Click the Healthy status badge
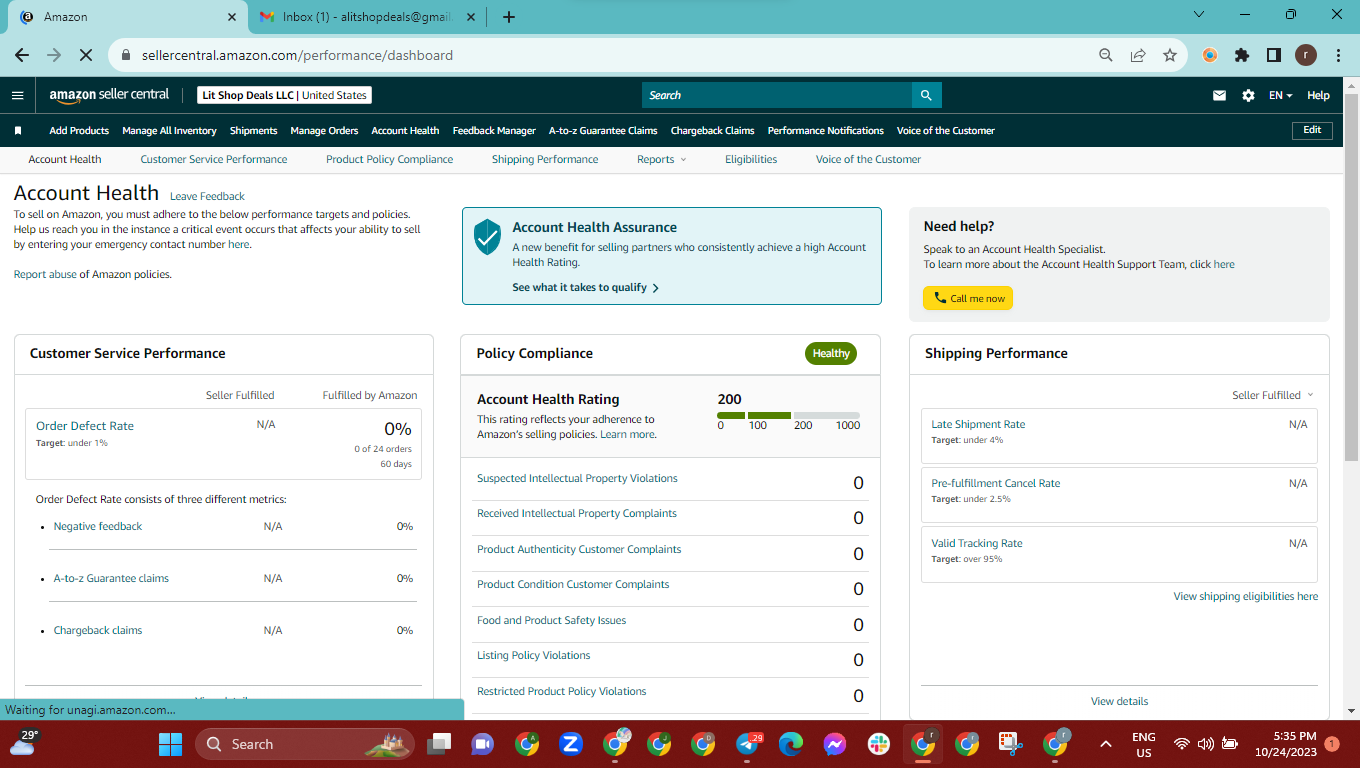This screenshot has width=1360, height=768. click(831, 353)
